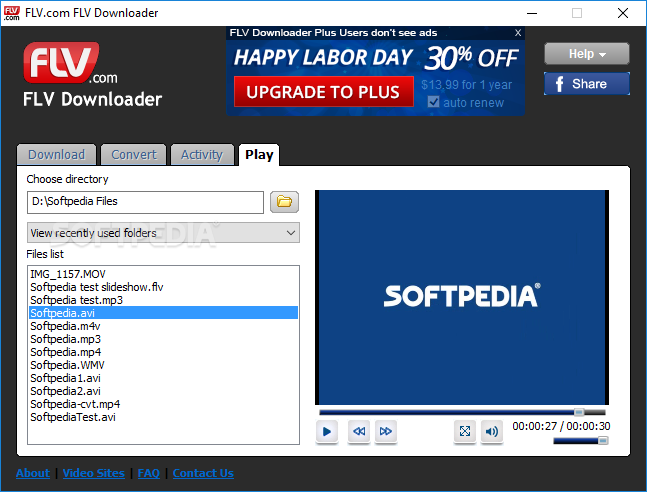Image resolution: width=647 pixels, height=492 pixels.
Task: Open the About link
Action: [33, 473]
